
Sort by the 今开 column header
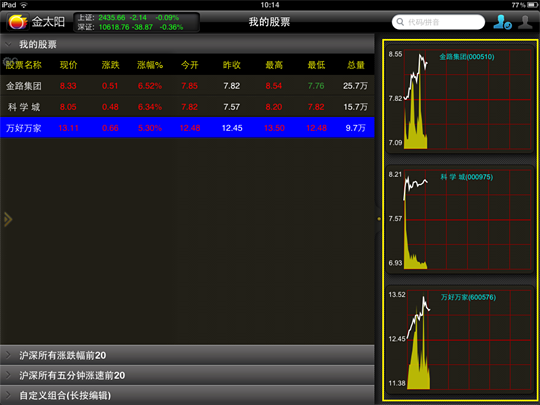pos(190,65)
